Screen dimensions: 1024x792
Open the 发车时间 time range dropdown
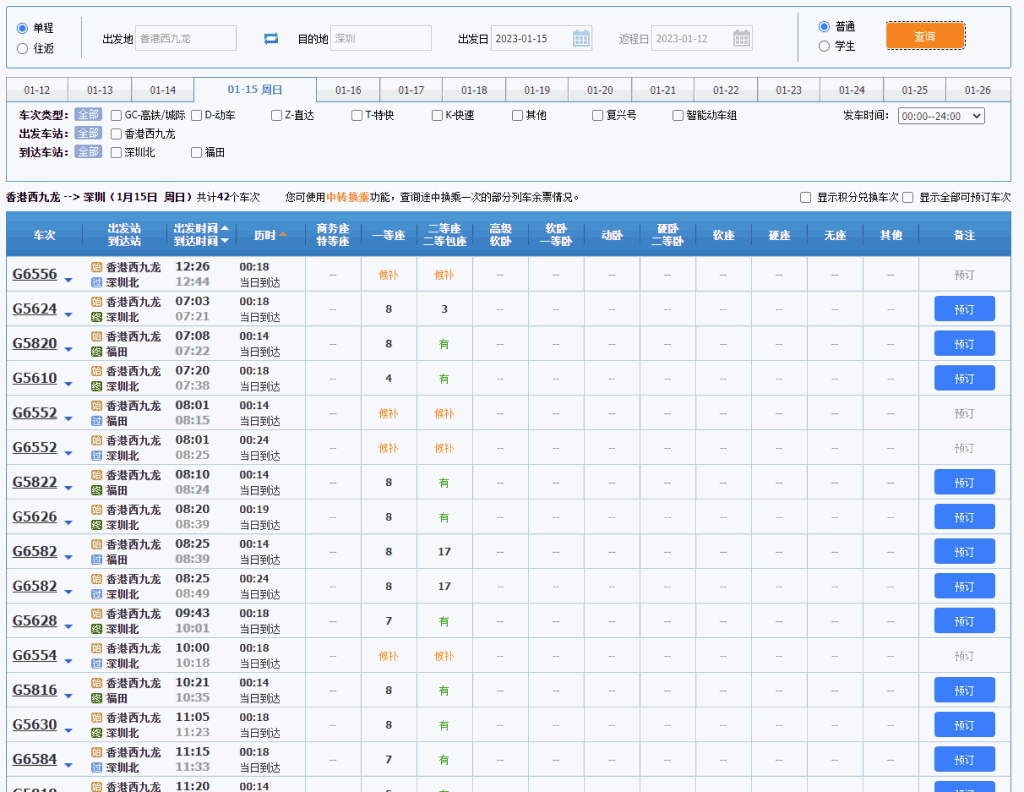[940, 114]
